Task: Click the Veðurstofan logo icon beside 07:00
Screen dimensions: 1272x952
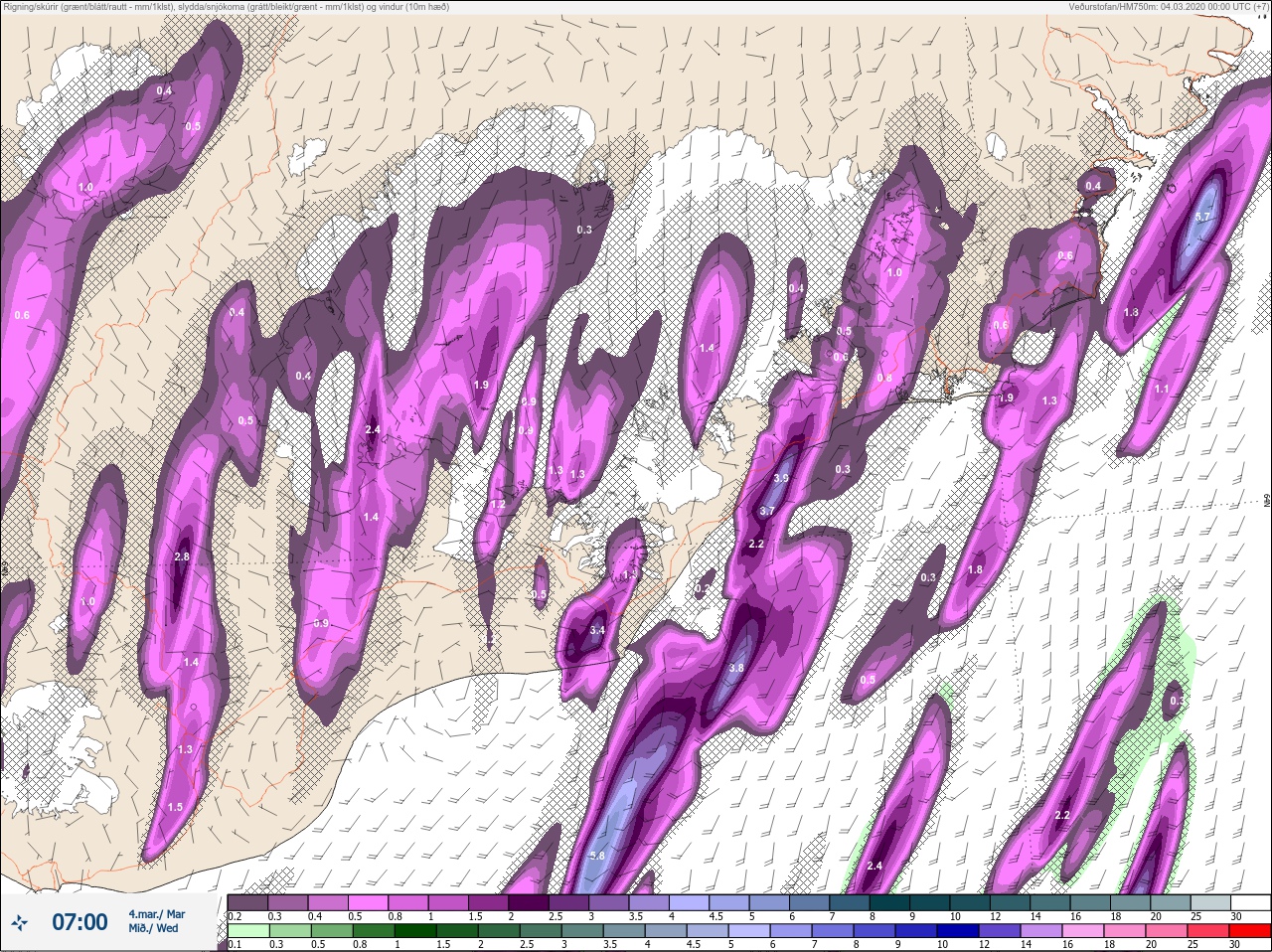Action: coord(20,922)
